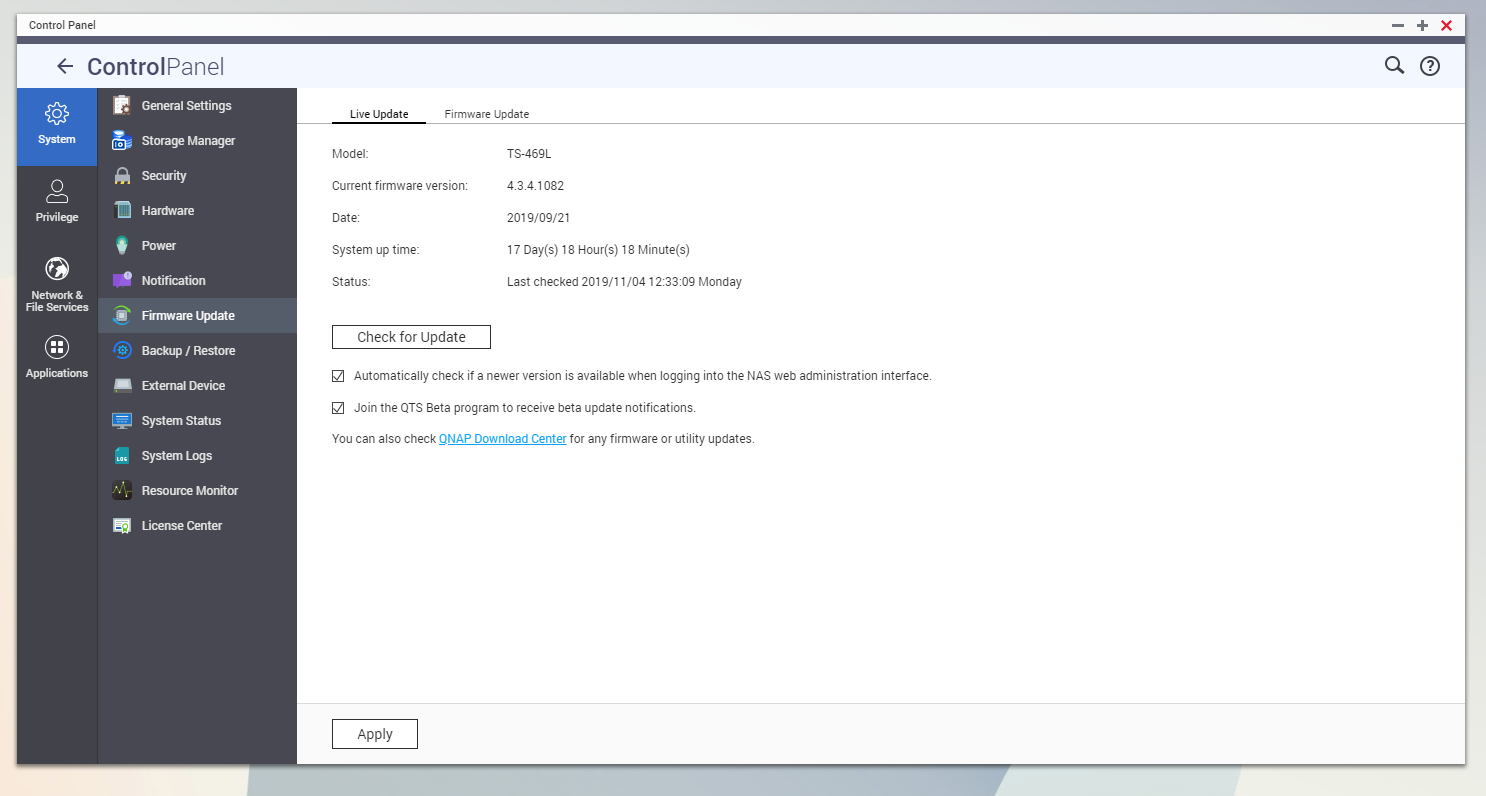
Task: Switch to the Live Update tab
Action: [379, 114]
